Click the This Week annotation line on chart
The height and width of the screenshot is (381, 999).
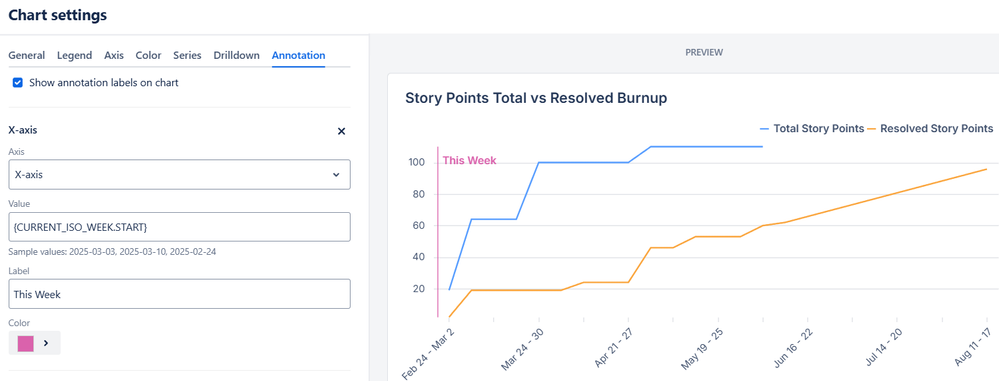pyautogui.click(x=438, y=232)
